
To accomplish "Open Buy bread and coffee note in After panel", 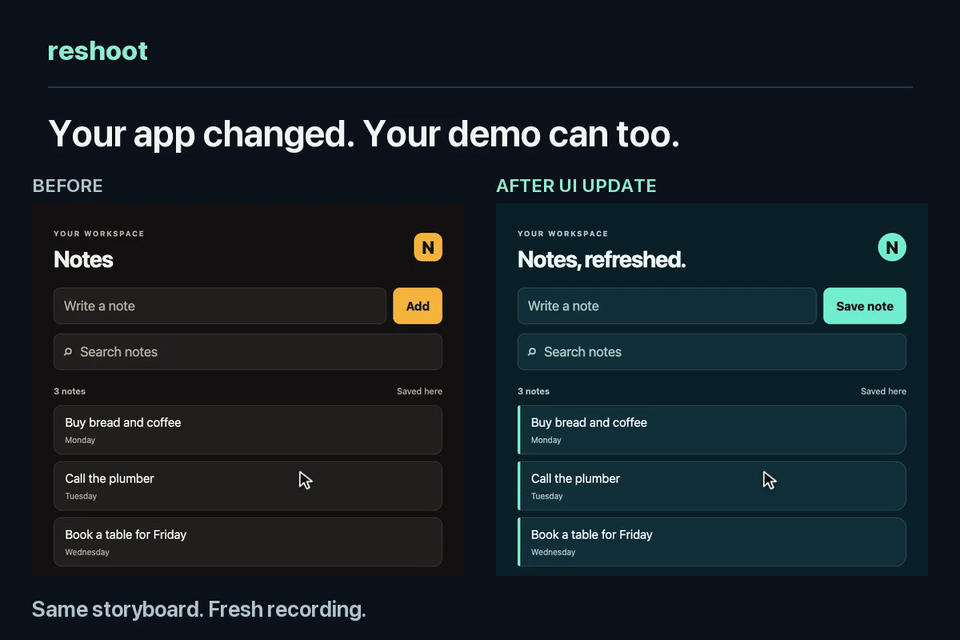I will (x=712, y=429).
